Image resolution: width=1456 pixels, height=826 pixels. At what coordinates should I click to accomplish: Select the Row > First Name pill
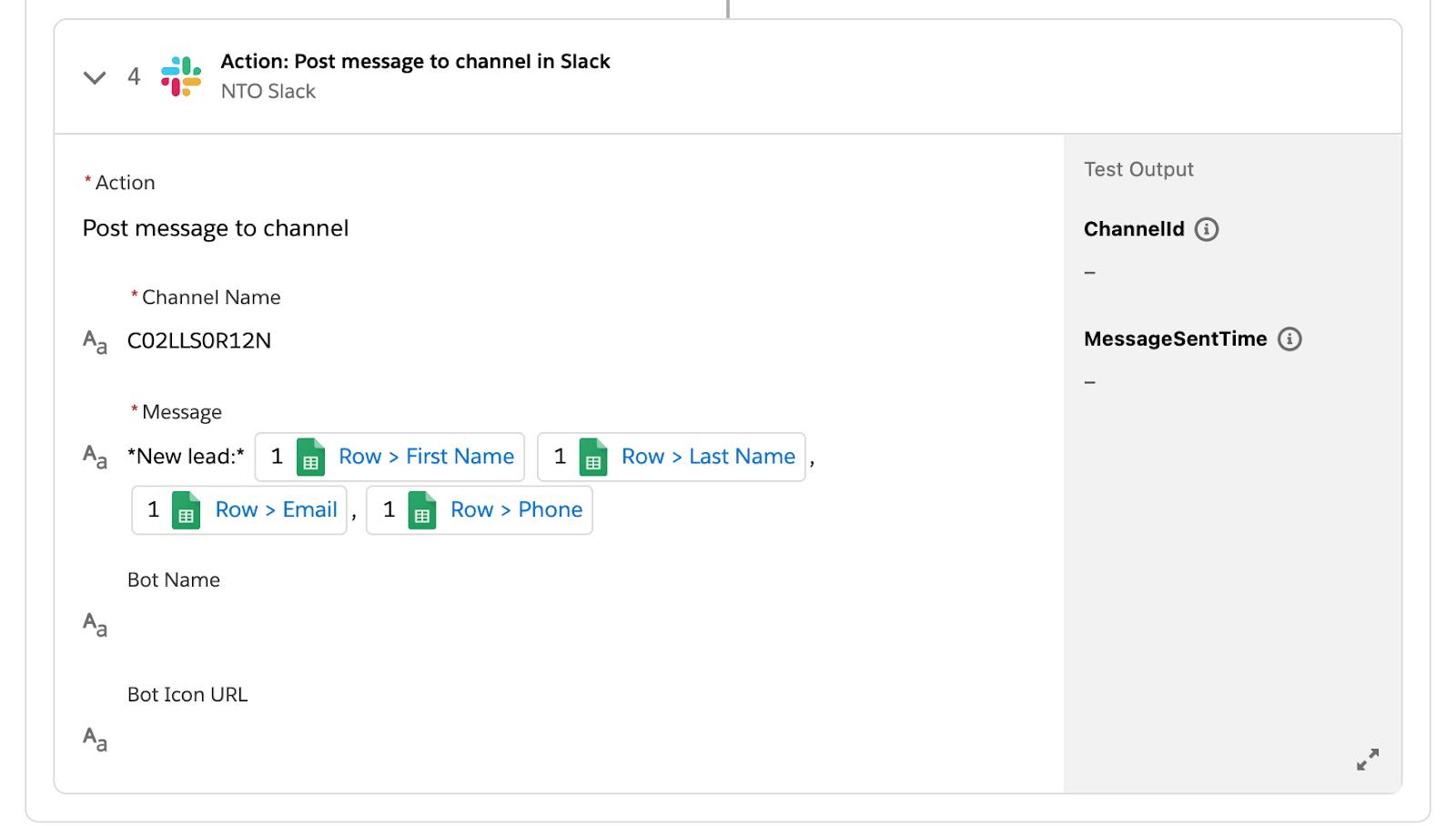[x=389, y=457]
